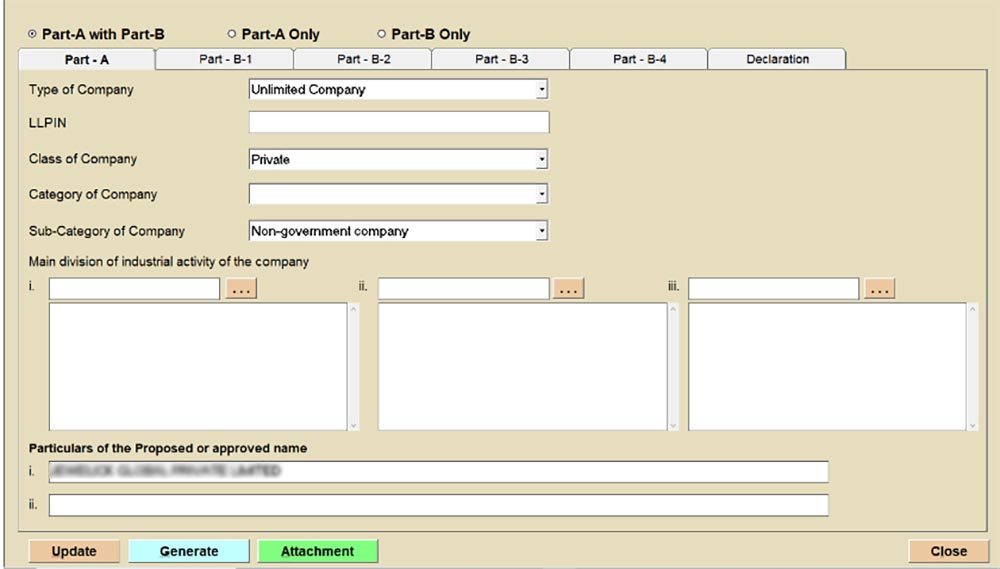Click the Close button

pyautogui.click(x=948, y=551)
